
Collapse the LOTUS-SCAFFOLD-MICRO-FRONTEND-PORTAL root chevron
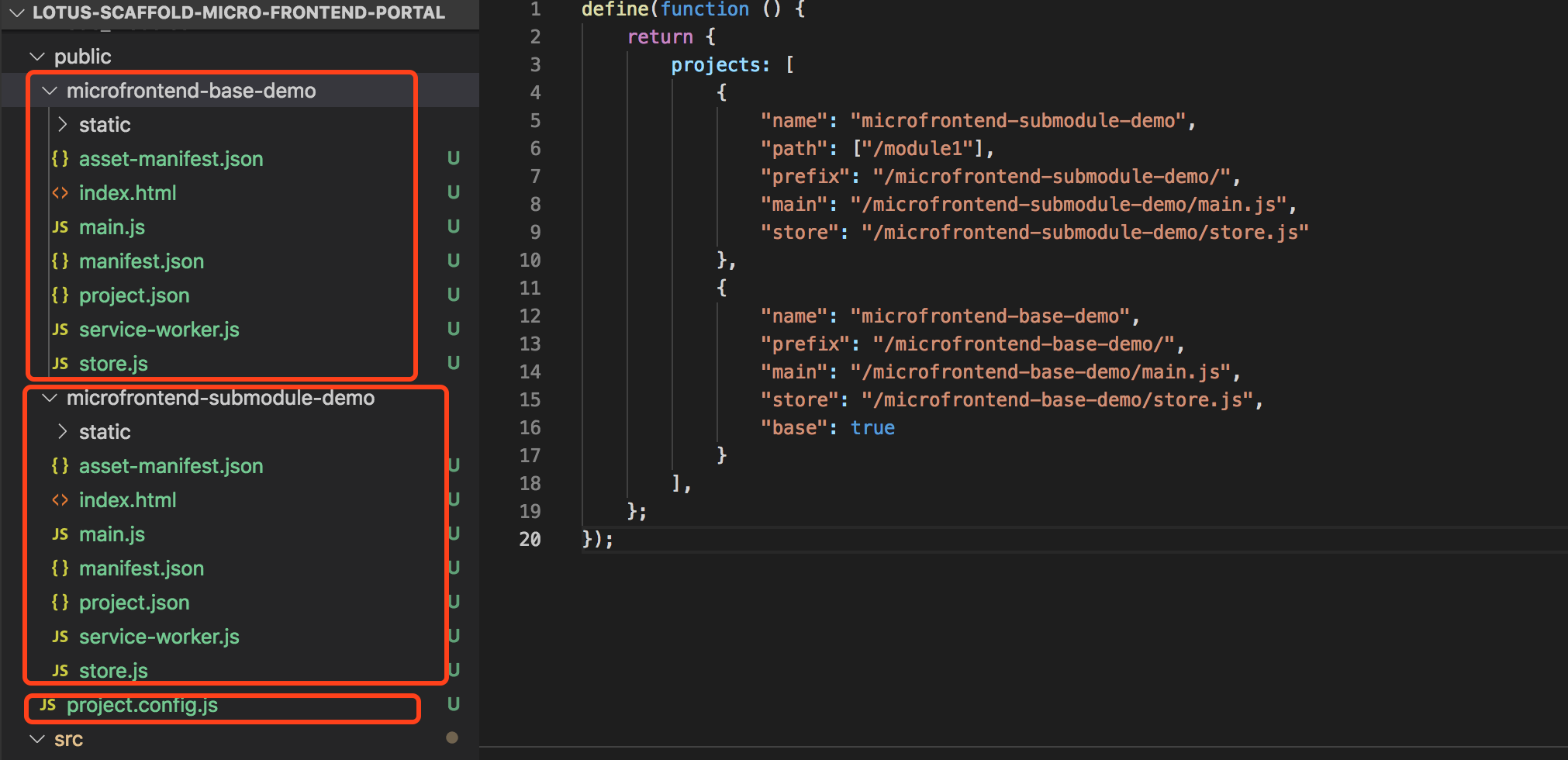coord(16,12)
